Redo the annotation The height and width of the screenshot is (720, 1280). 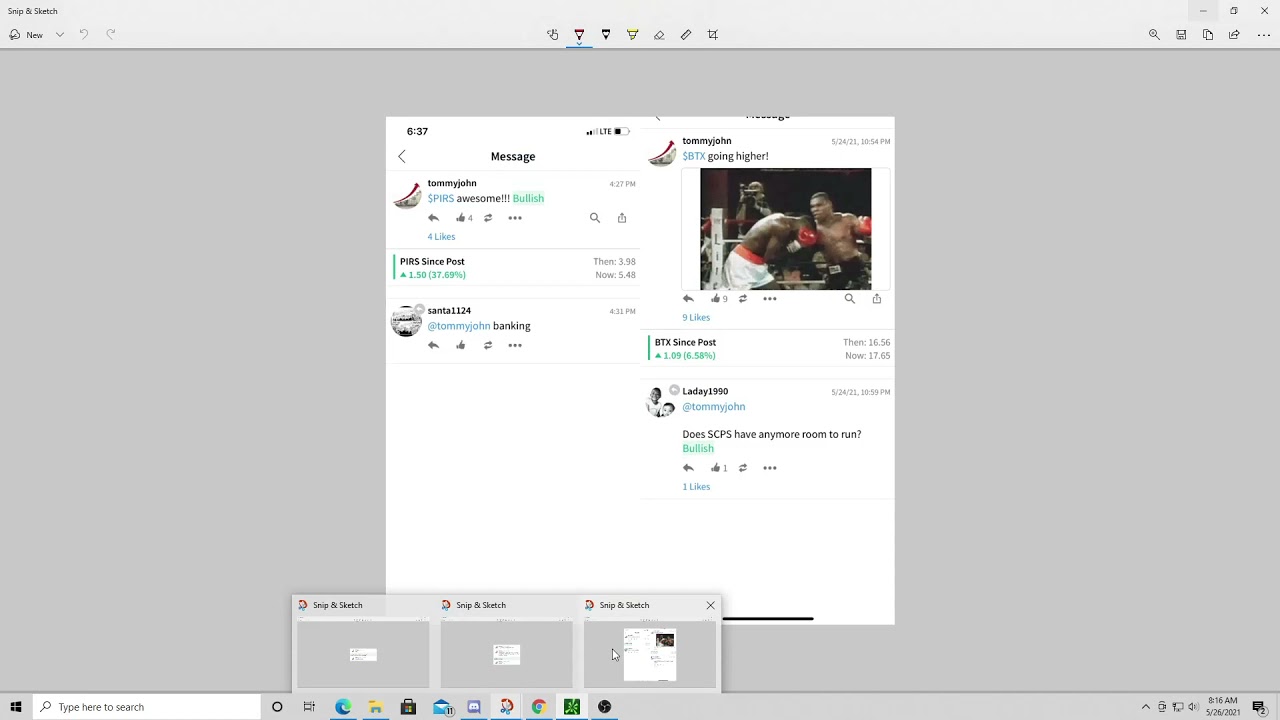[x=111, y=35]
